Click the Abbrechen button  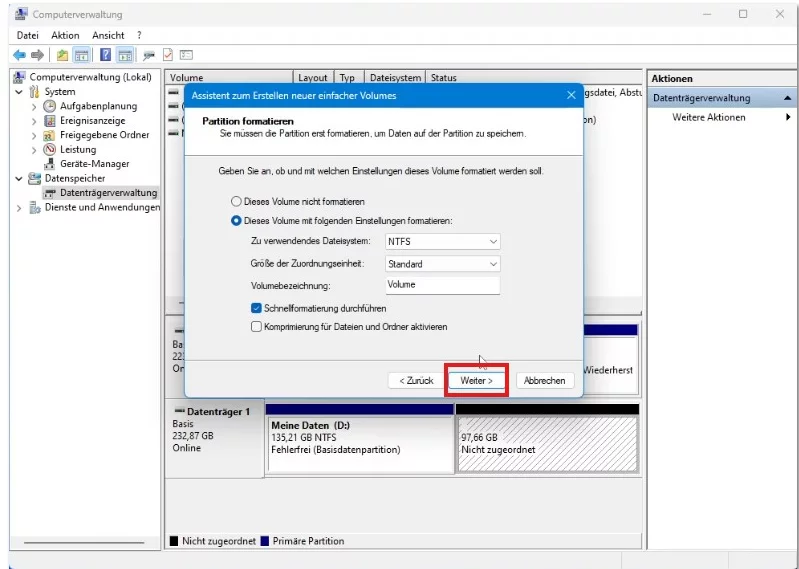(544, 381)
